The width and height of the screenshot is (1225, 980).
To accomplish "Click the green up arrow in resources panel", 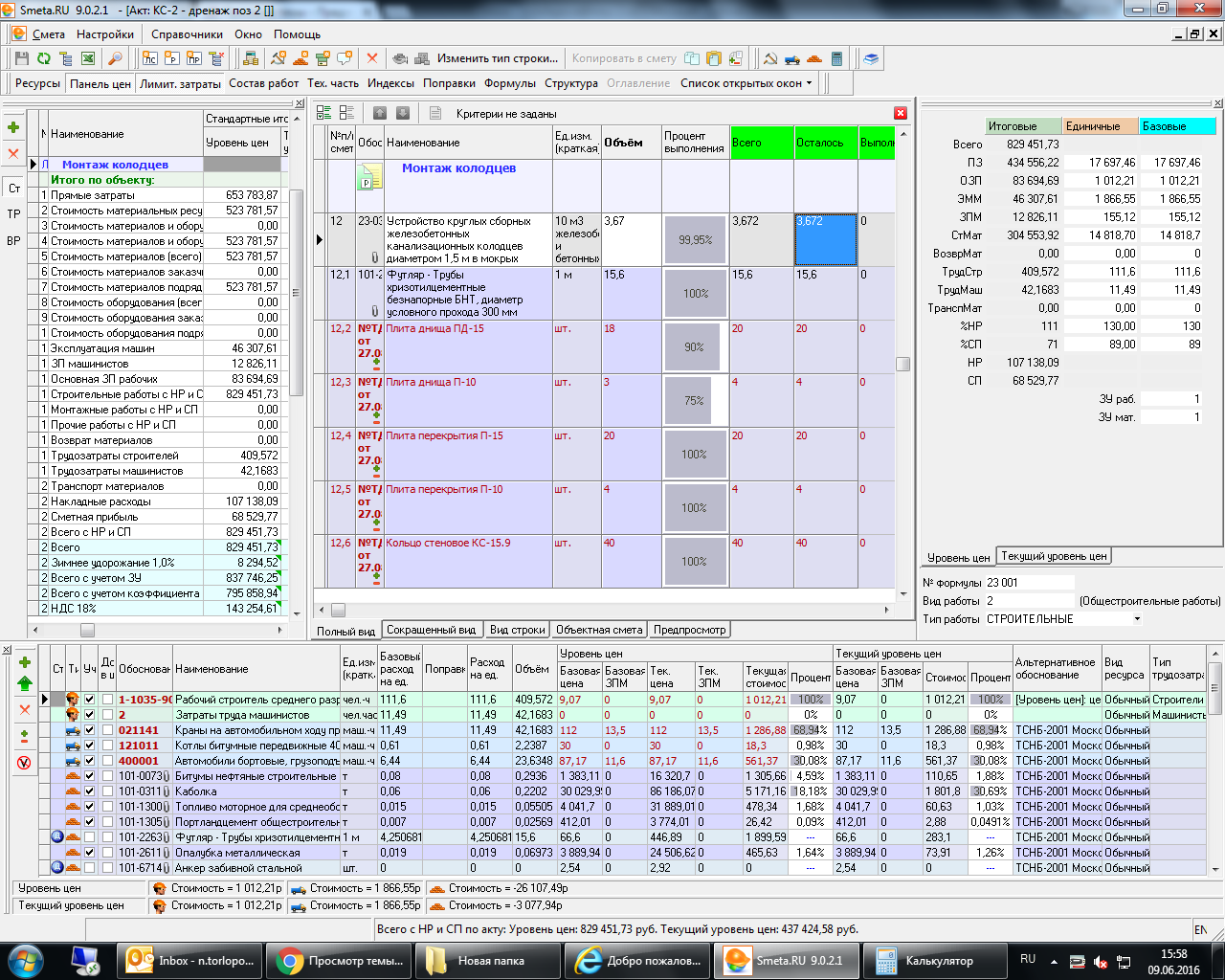I will (x=25, y=683).
